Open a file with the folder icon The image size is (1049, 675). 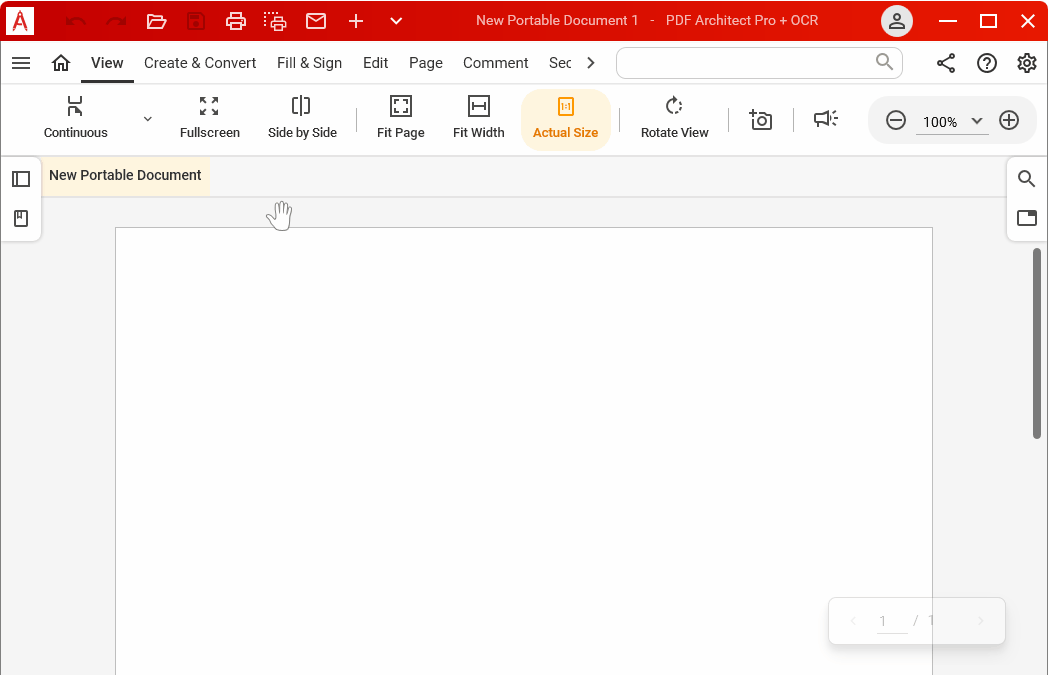pyautogui.click(x=156, y=21)
